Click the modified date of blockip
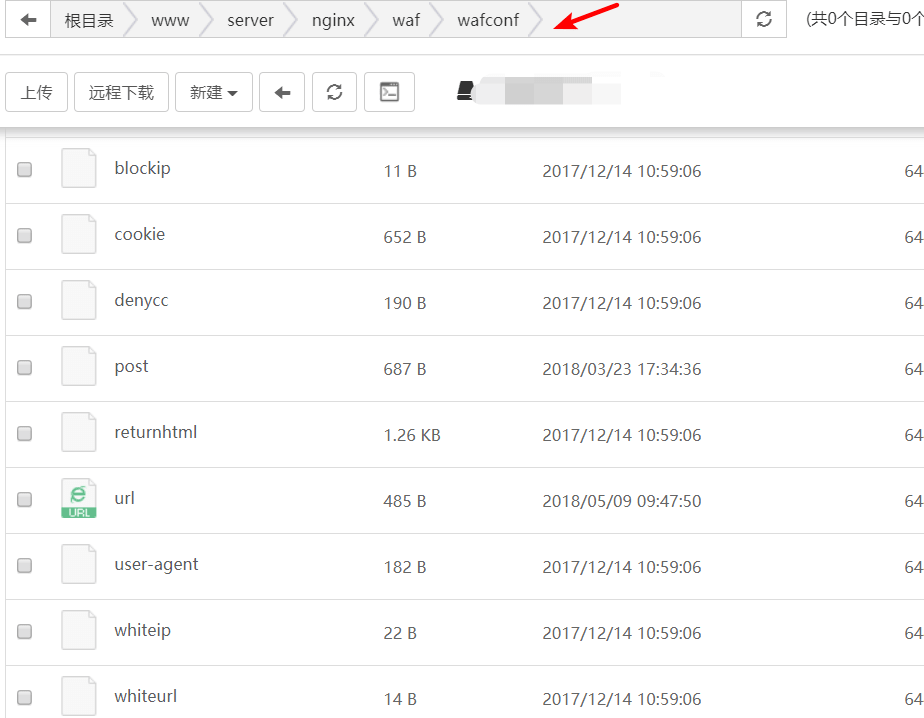 pos(622,171)
